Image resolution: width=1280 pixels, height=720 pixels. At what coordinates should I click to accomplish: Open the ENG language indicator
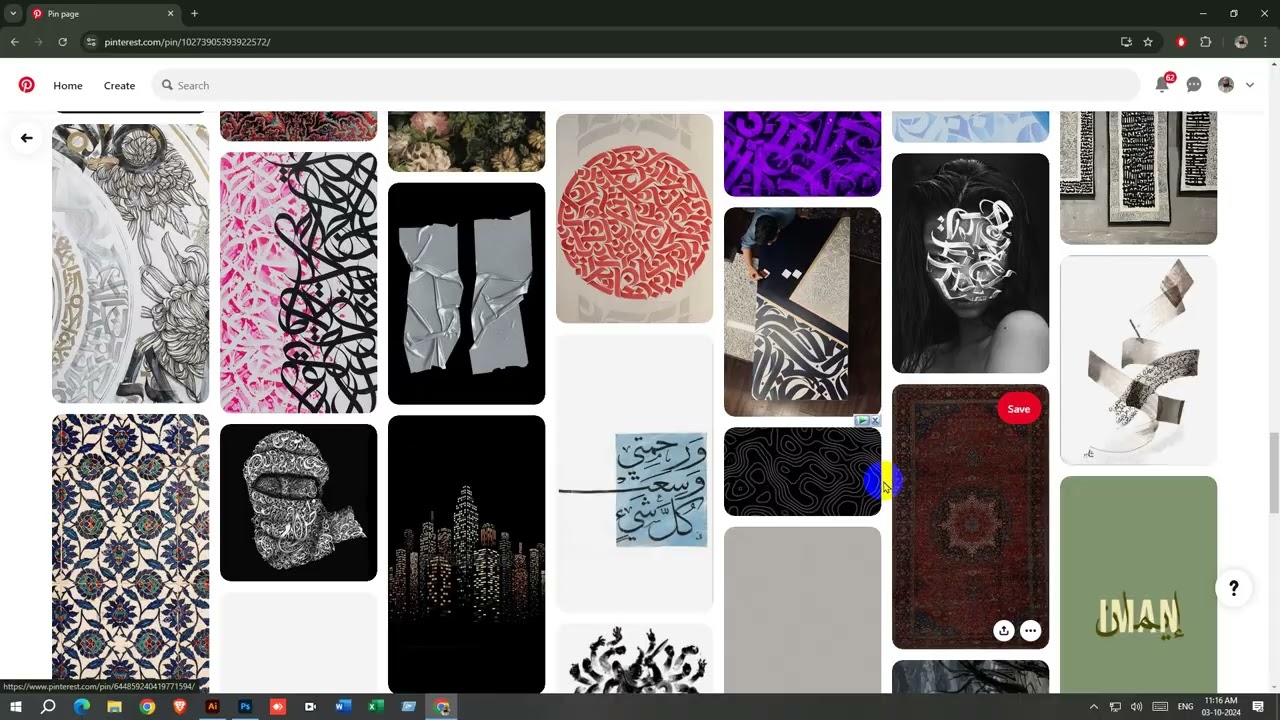[x=1185, y=707]
